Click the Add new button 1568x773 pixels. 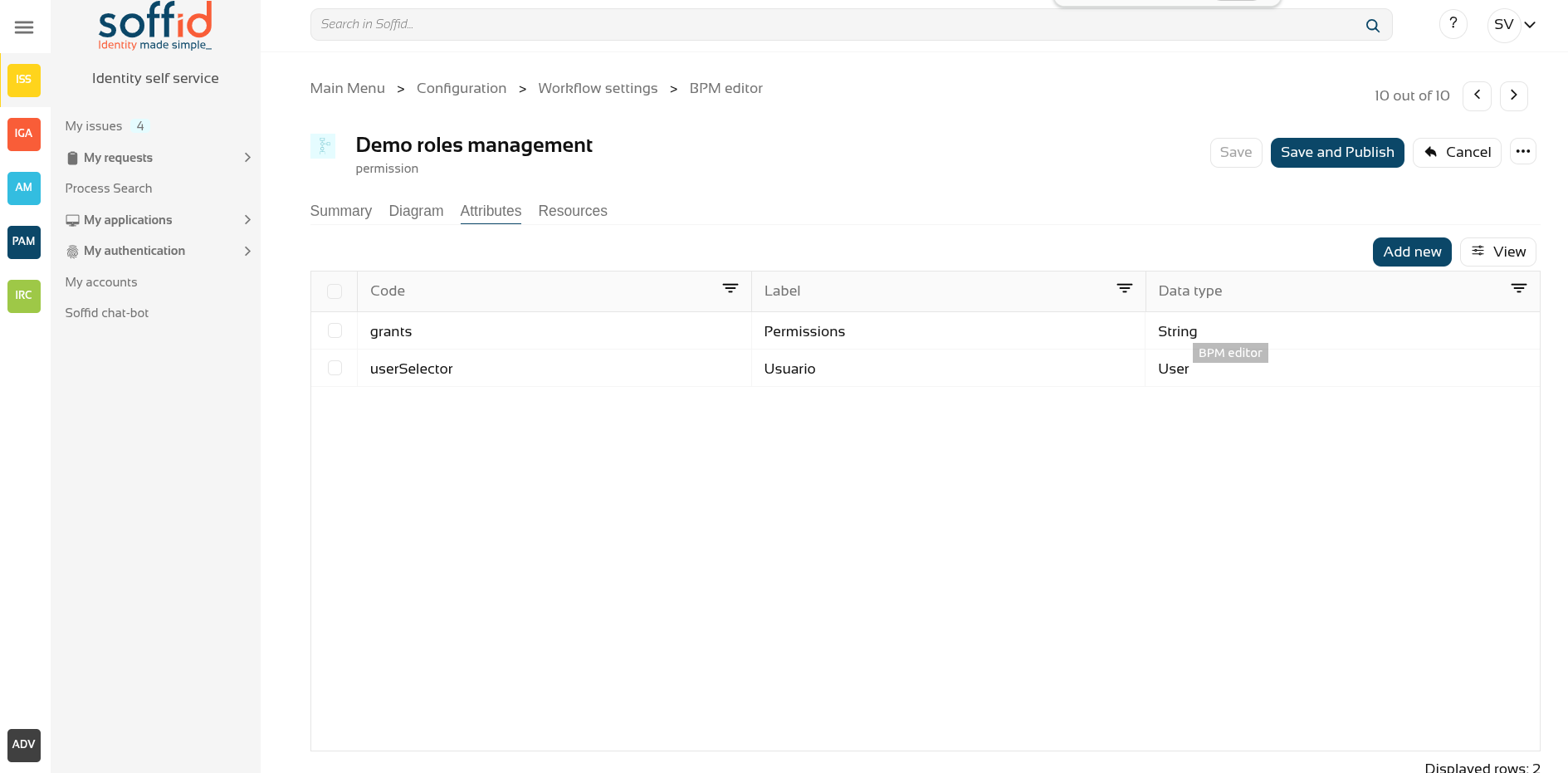coord(1411,252)
